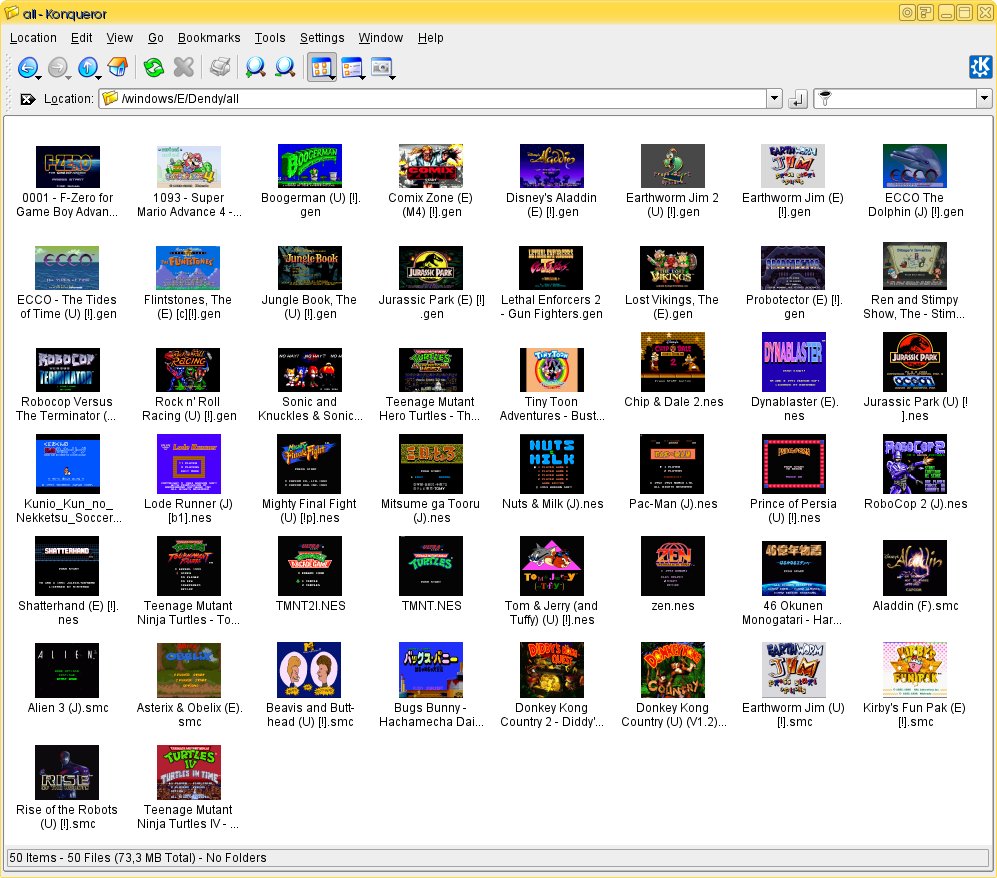Screen dimensions: 997x878
Task: Open the Tools menu
Action: [x=270, y=38]
